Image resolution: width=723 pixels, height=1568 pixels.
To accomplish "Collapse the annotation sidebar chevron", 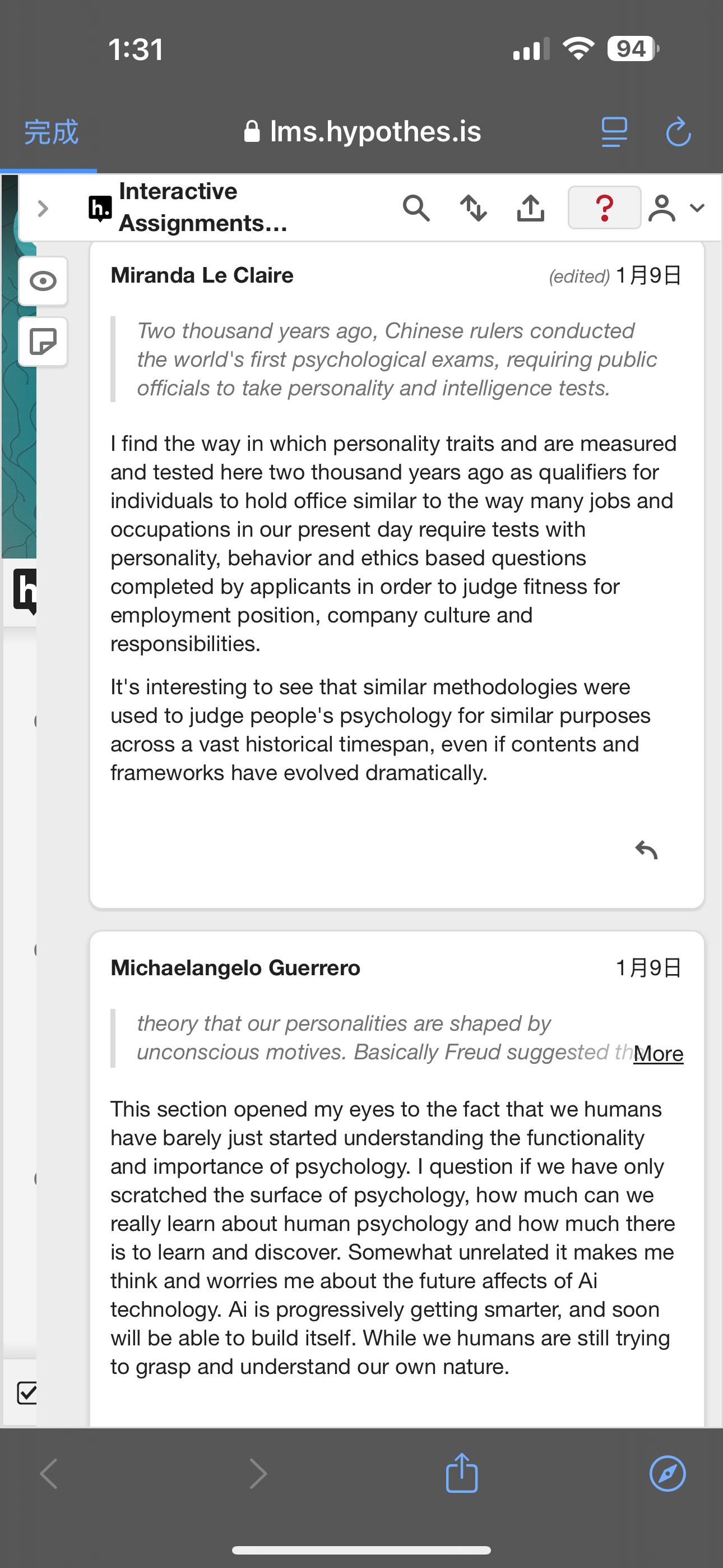I will click(43, 209).
